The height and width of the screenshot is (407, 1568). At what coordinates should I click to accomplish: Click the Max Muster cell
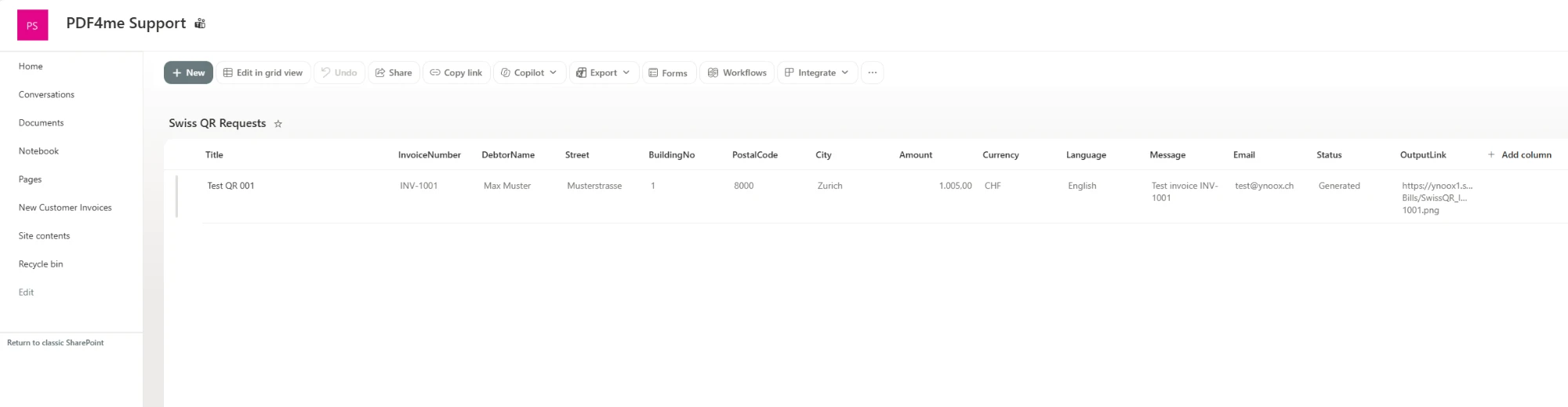pyautogui.click(x=507, y=186)
